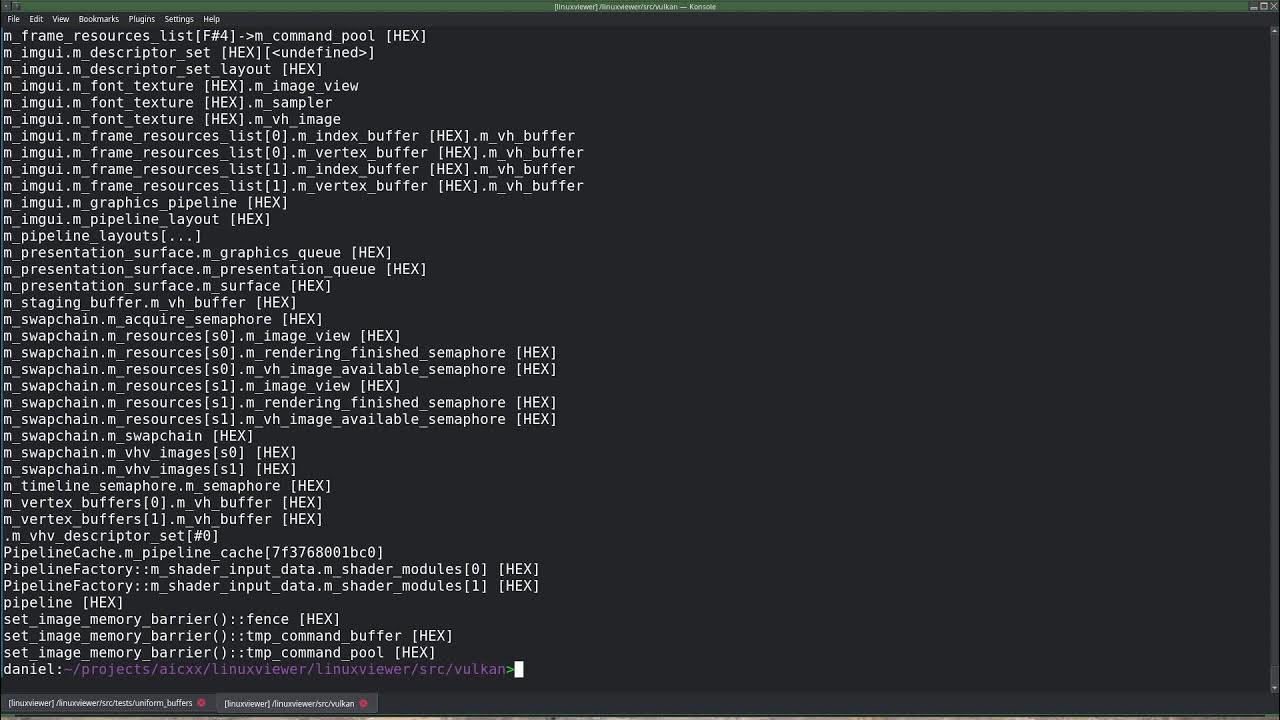
Task: Click 'm_imgui.m_font_texture [HEX].m_sampler' line
Action: point(167,102)
